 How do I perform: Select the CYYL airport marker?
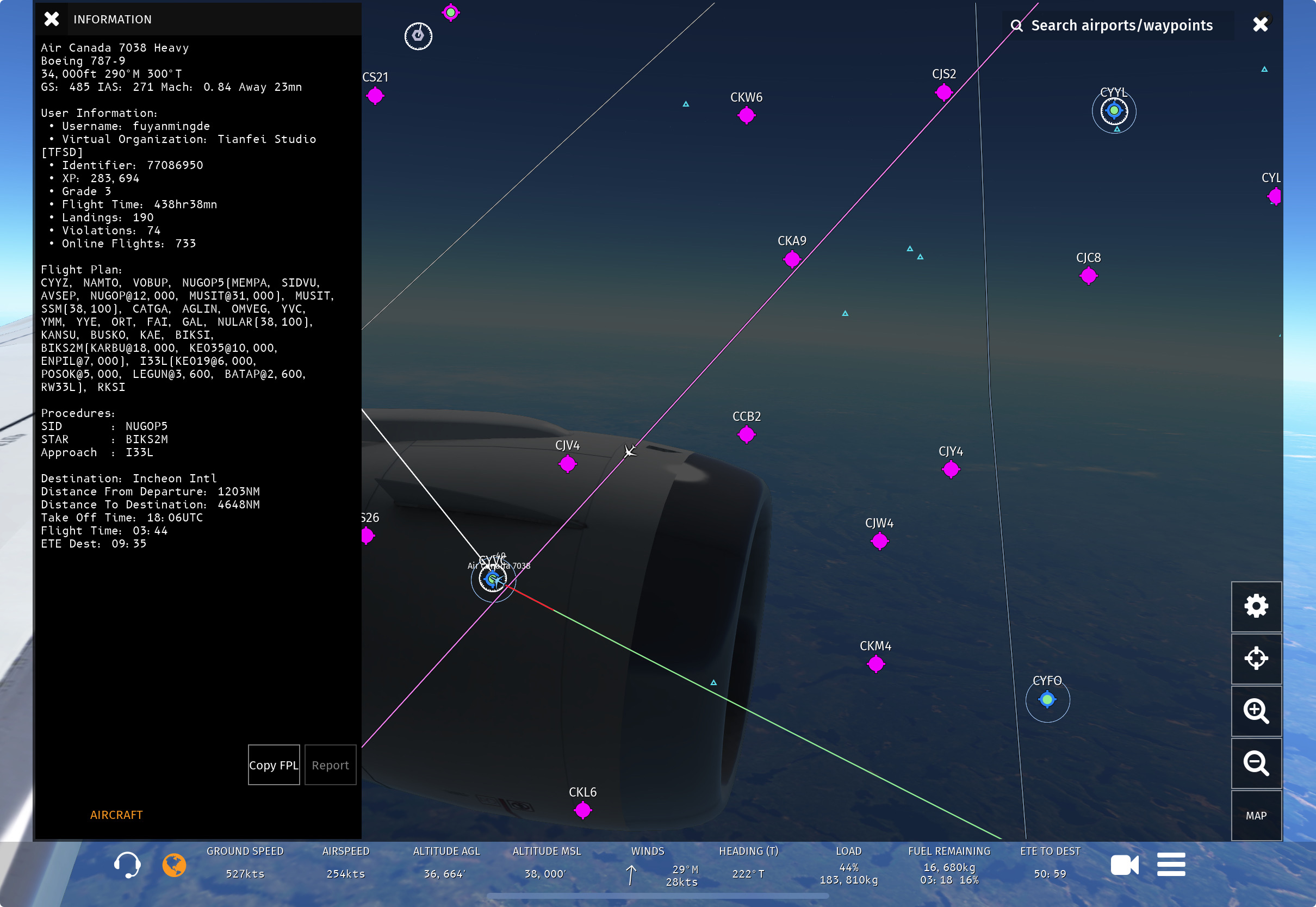pos(1114,111)
